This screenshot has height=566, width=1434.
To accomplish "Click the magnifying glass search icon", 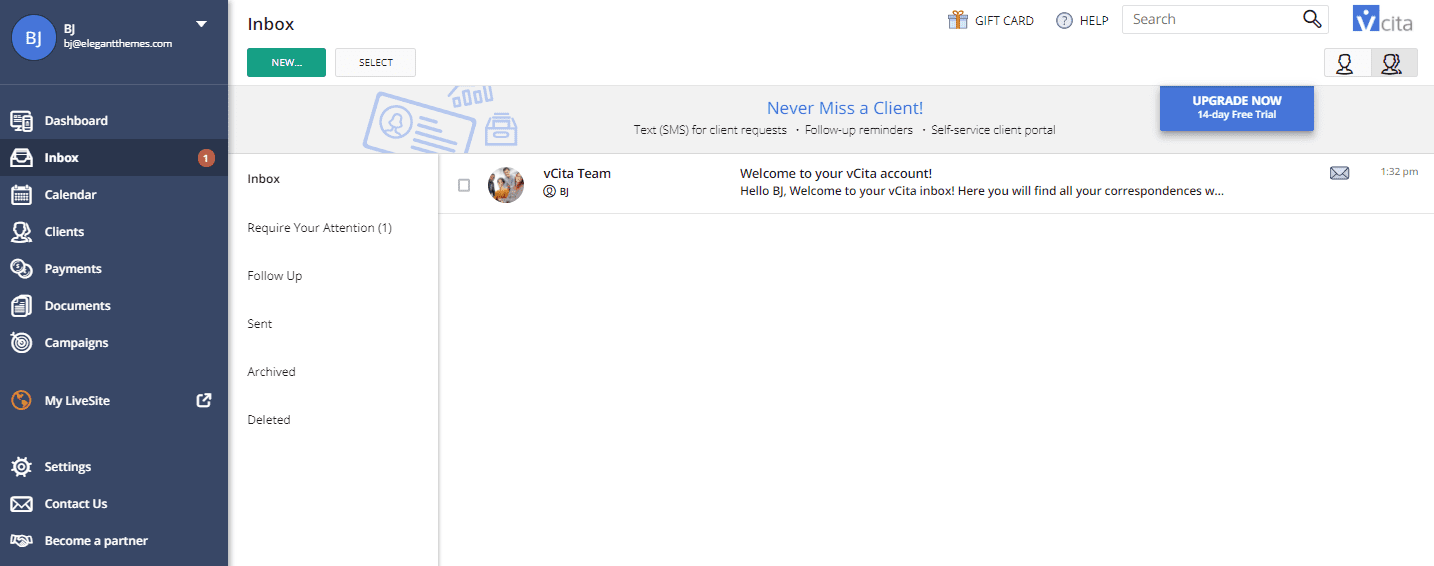I will pyautogui.click(x=1312, y=19).
